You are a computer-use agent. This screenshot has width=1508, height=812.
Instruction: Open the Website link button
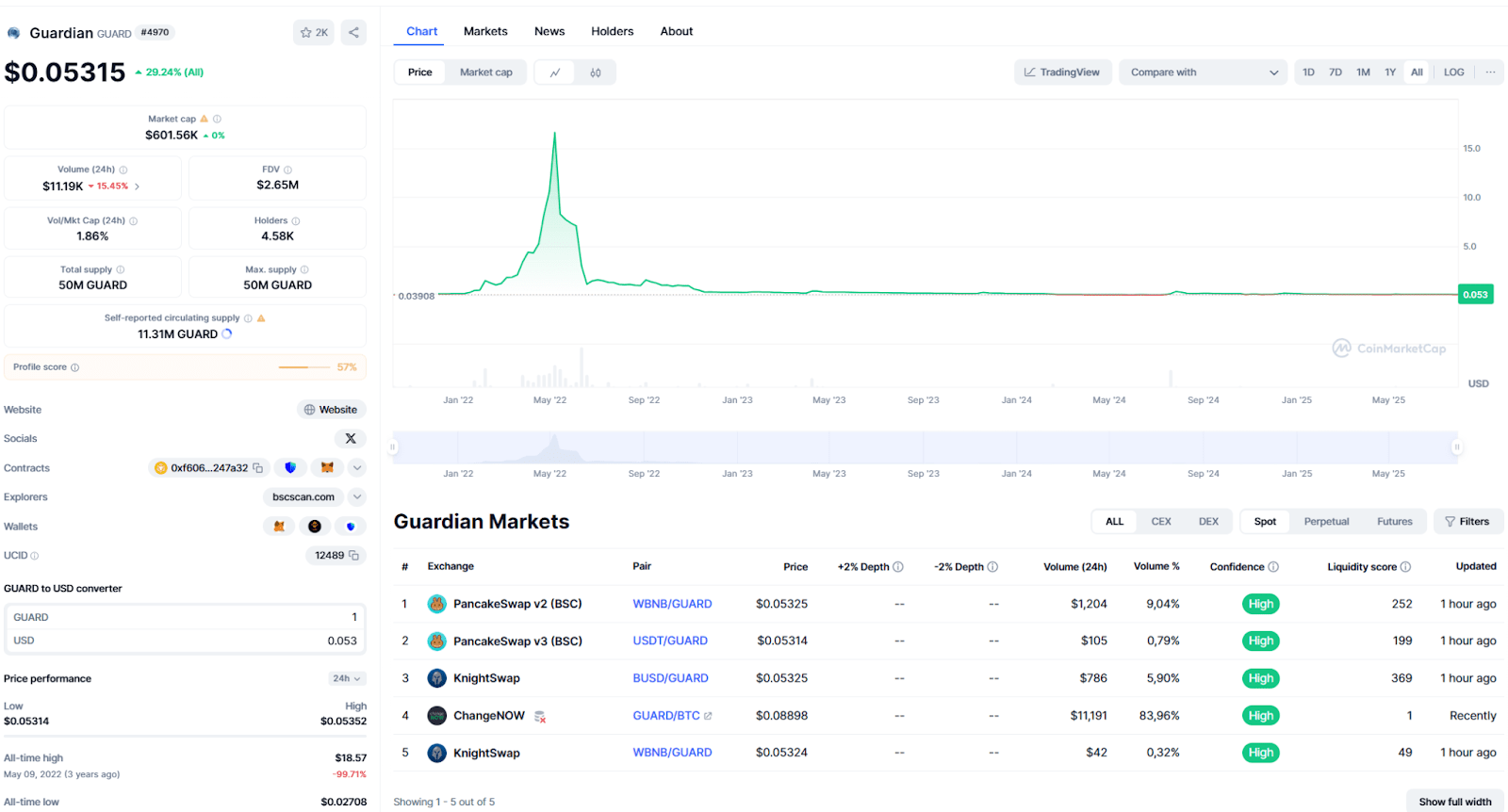(332, 410)
